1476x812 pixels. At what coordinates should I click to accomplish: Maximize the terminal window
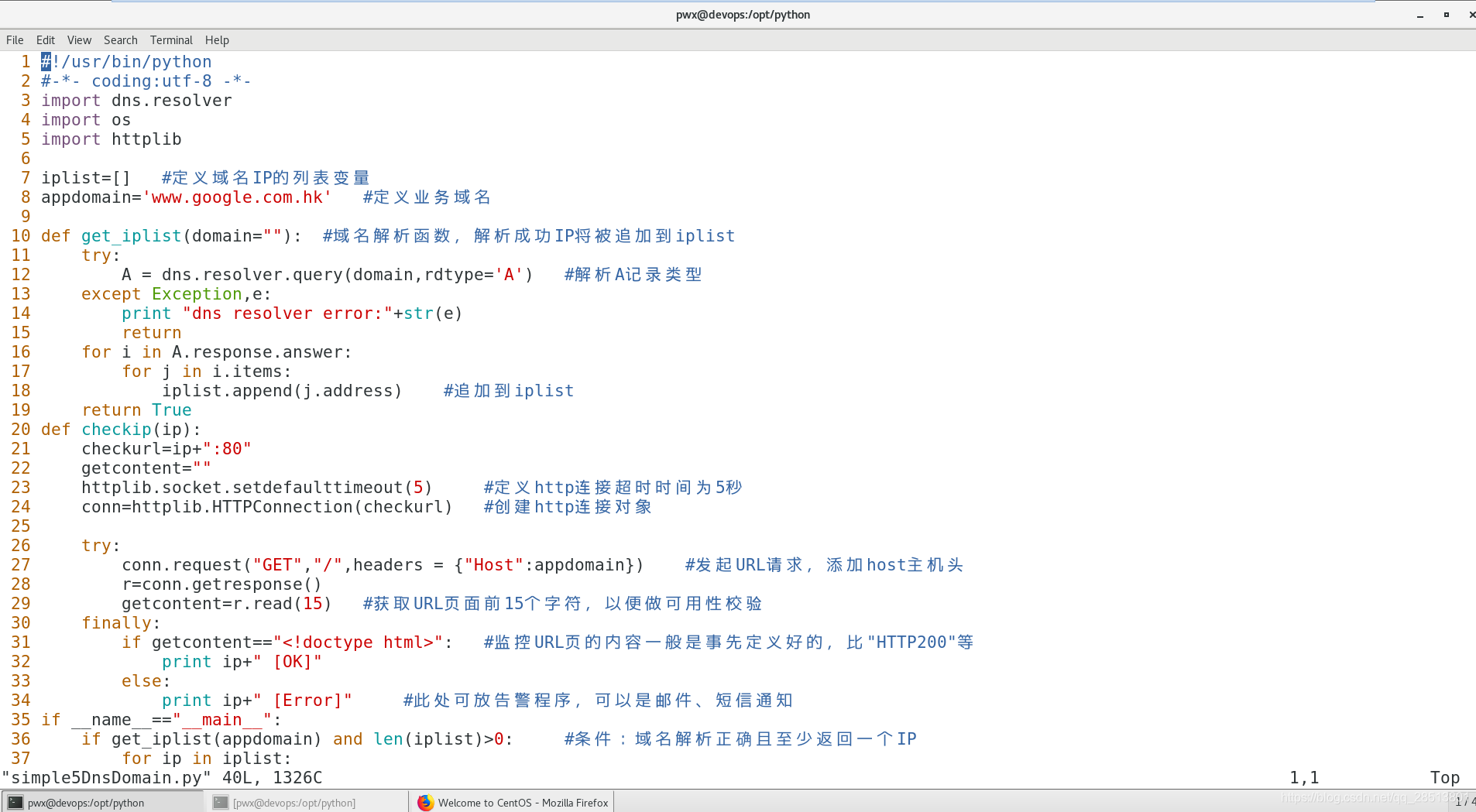click(1446, 15)
